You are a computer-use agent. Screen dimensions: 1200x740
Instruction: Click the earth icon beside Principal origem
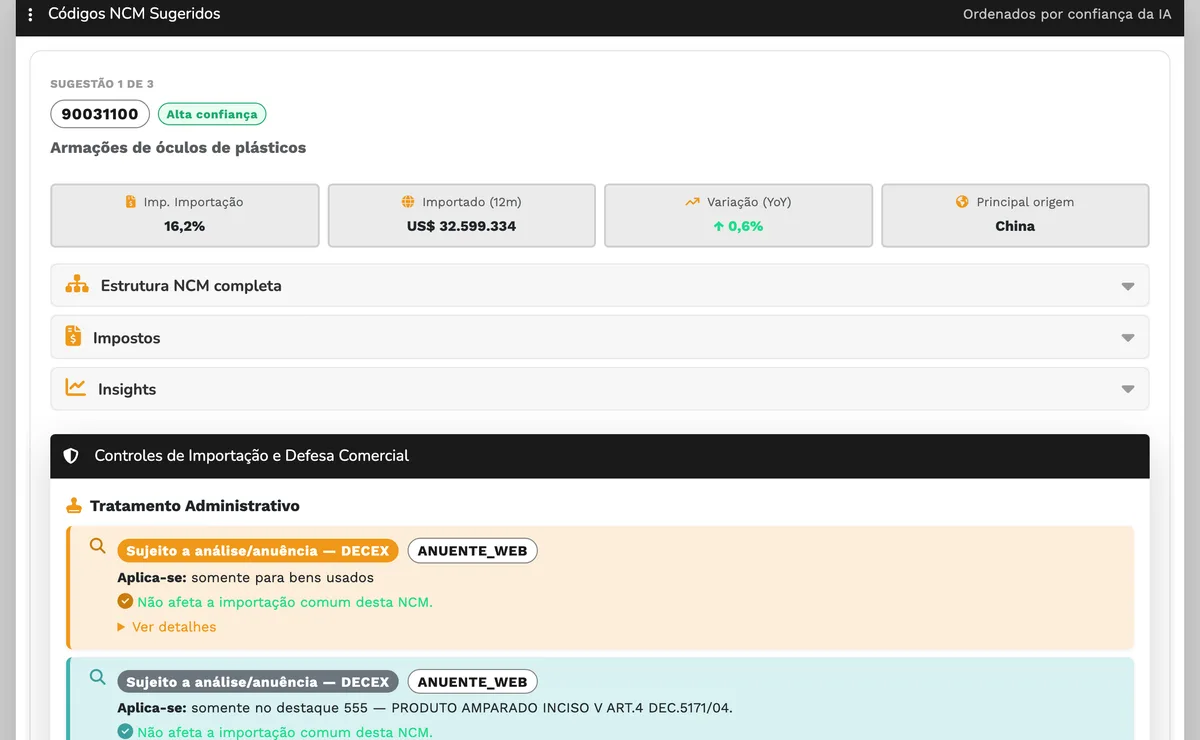coord(962,202)
